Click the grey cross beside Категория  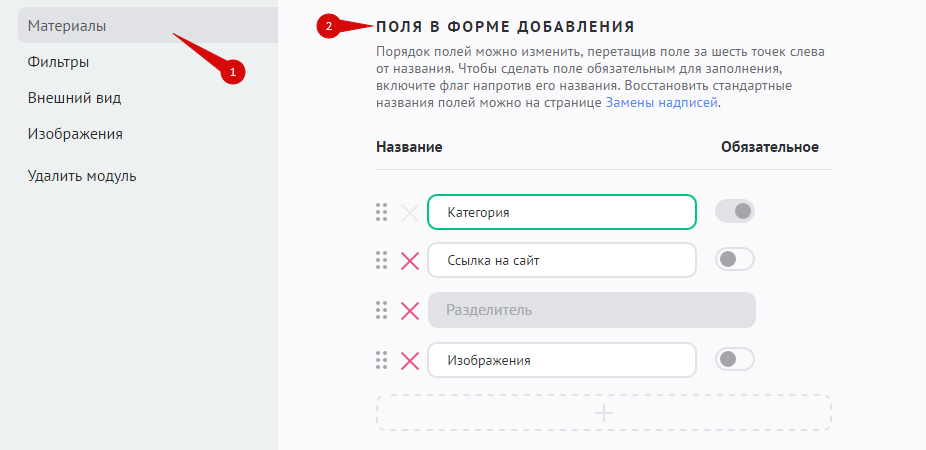pyautogui.click(x=410, y=212)
